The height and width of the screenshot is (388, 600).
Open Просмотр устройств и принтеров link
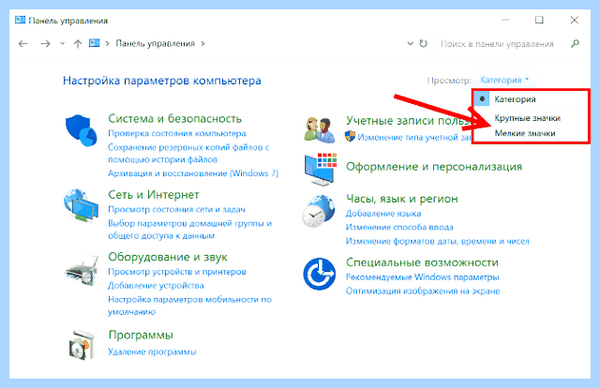pos(177,272)
